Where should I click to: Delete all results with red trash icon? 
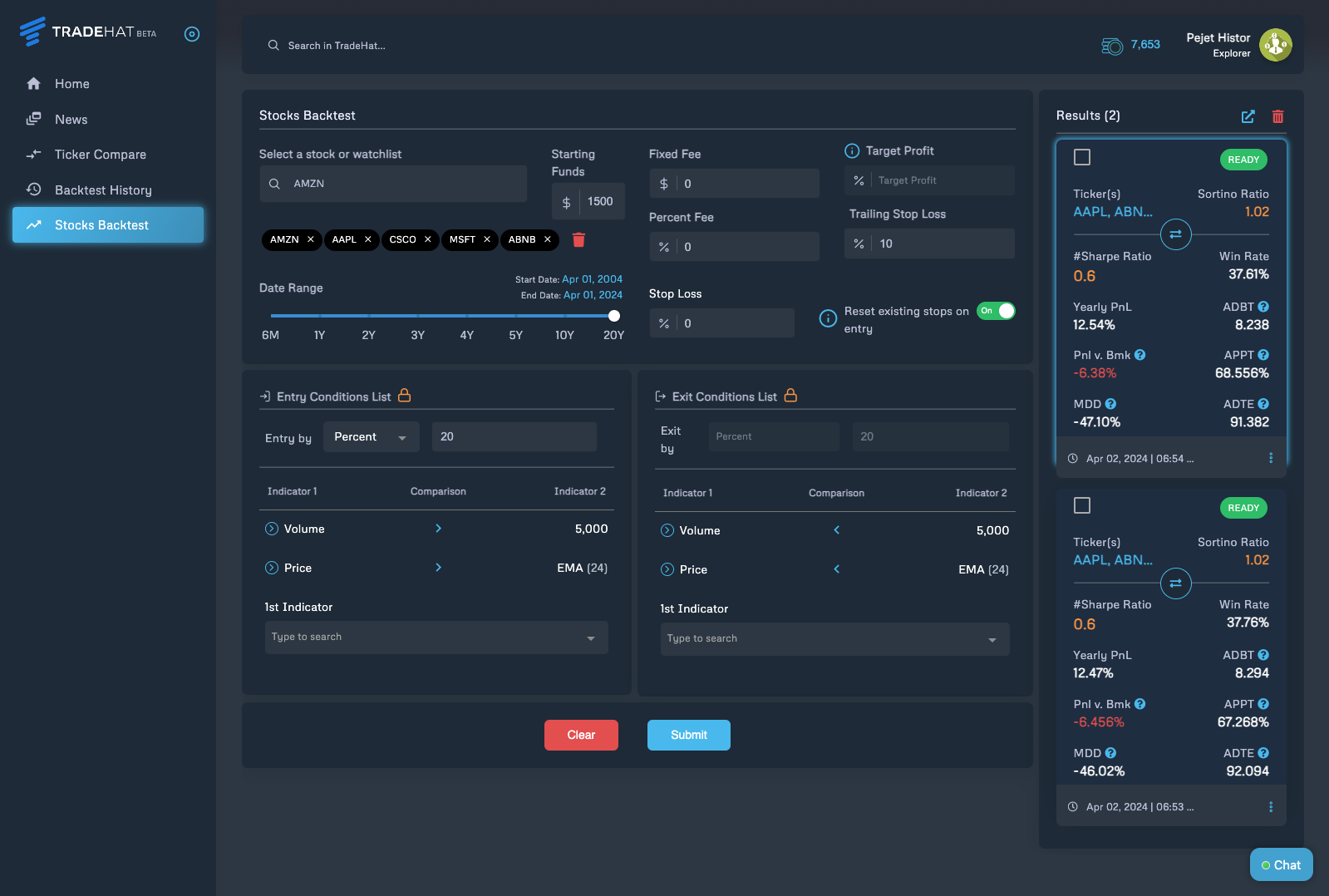point(1277,116)
